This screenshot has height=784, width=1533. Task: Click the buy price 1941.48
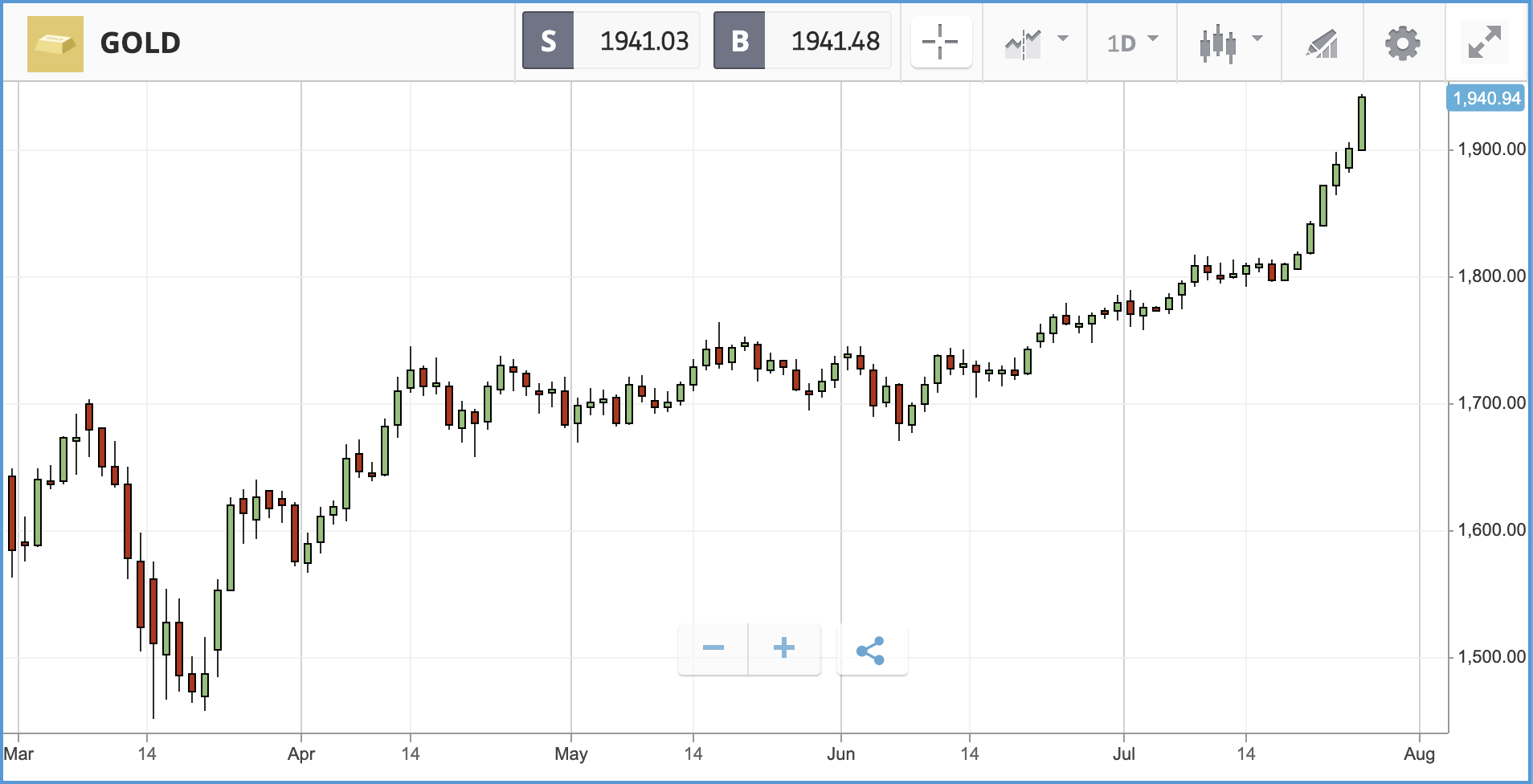pyautogui.click(x=836, y=41)
